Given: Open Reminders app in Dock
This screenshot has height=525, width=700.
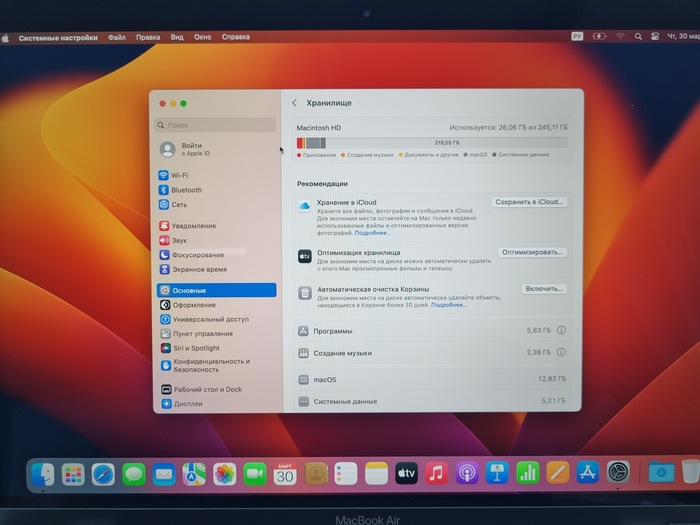Looking at the screenshot, I should click(x=346, y=473).
